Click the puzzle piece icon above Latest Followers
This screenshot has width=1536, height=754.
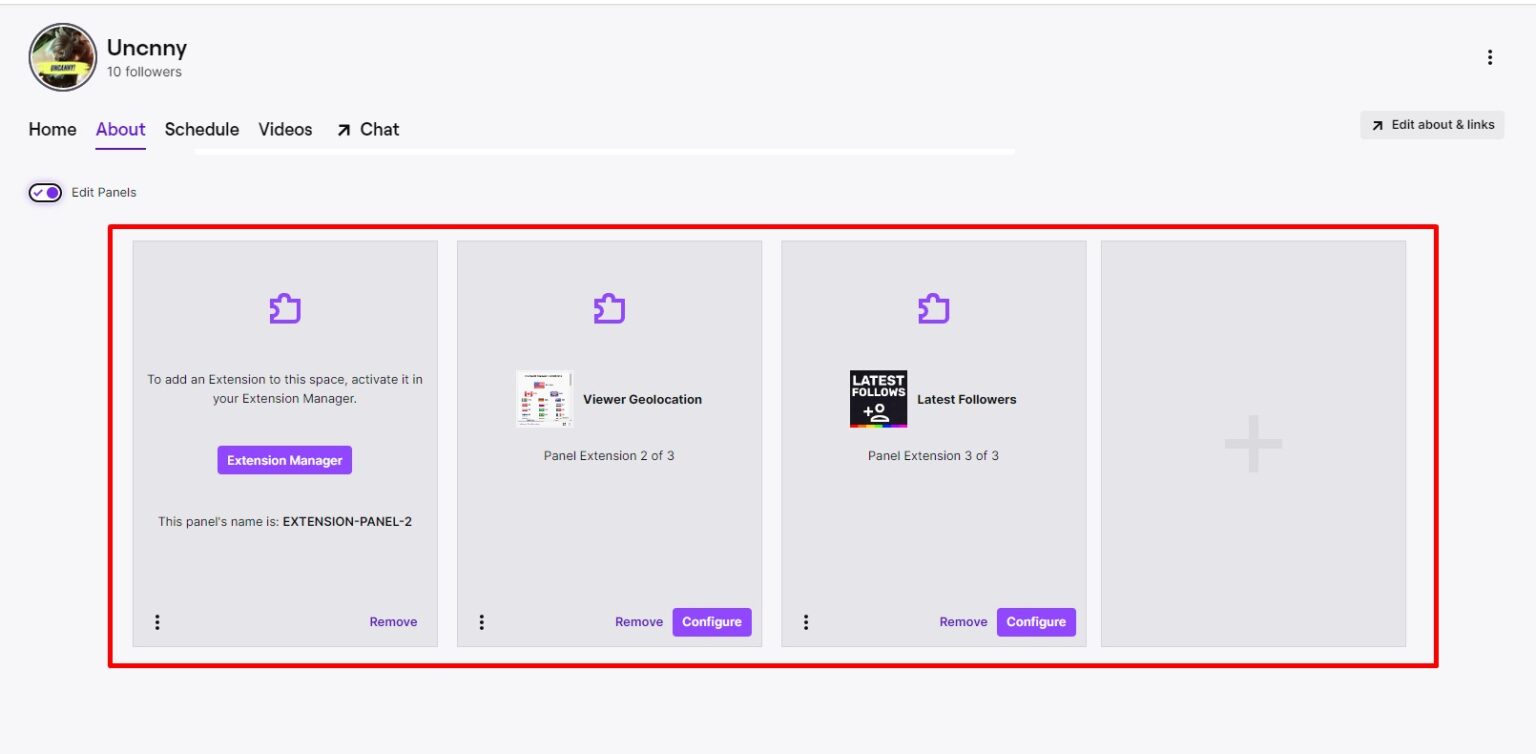coord(933,308)
